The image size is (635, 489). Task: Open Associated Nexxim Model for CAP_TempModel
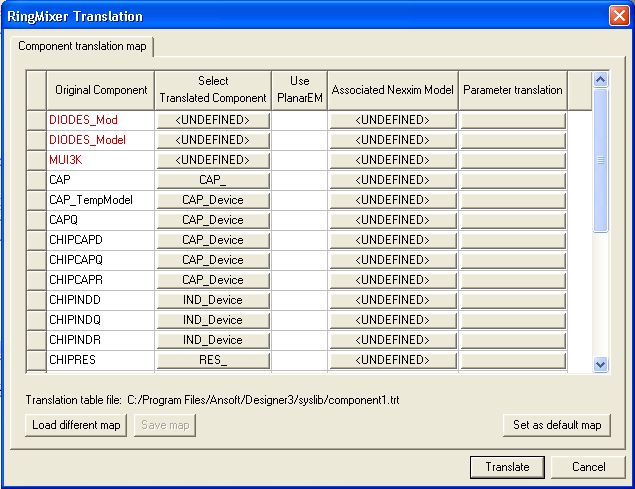[393, 200]
